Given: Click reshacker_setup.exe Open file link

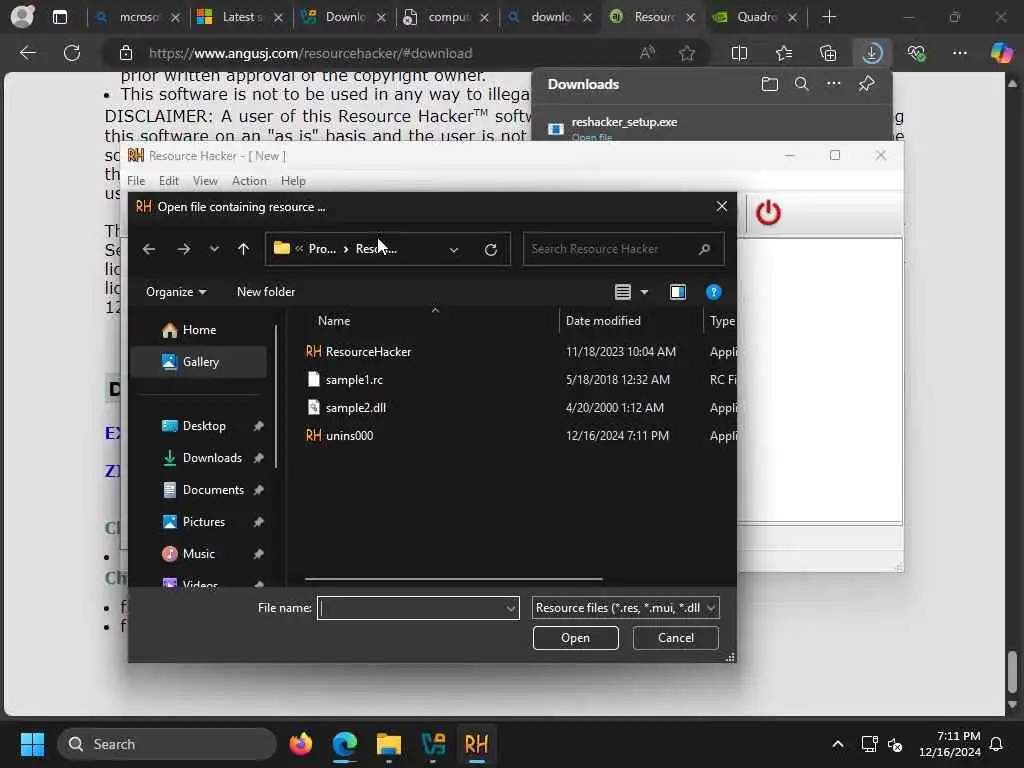Looking at the screenshot, I should (x=592, y=137).
